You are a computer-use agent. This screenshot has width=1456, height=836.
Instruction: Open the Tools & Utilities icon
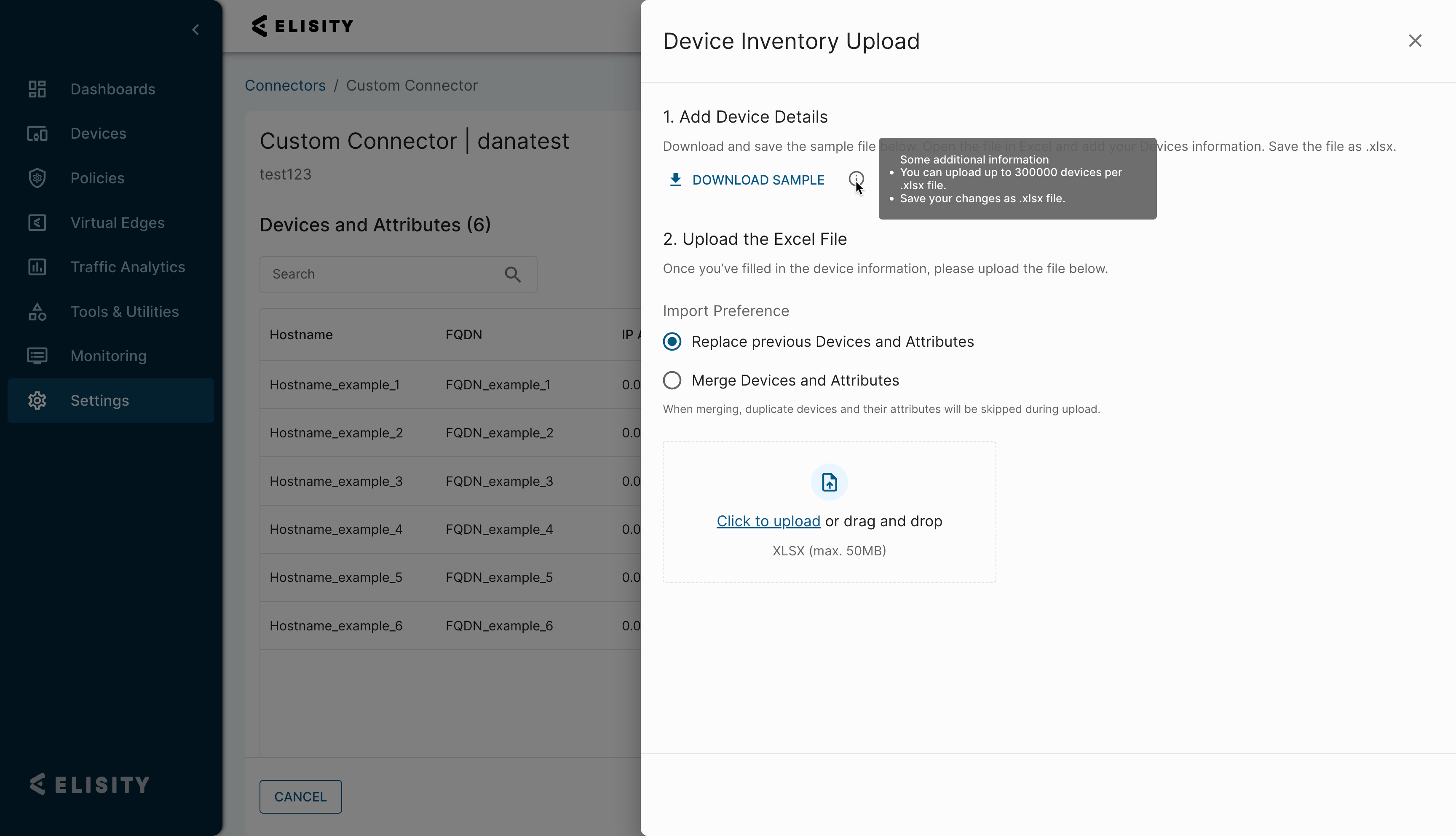(37, 311)
